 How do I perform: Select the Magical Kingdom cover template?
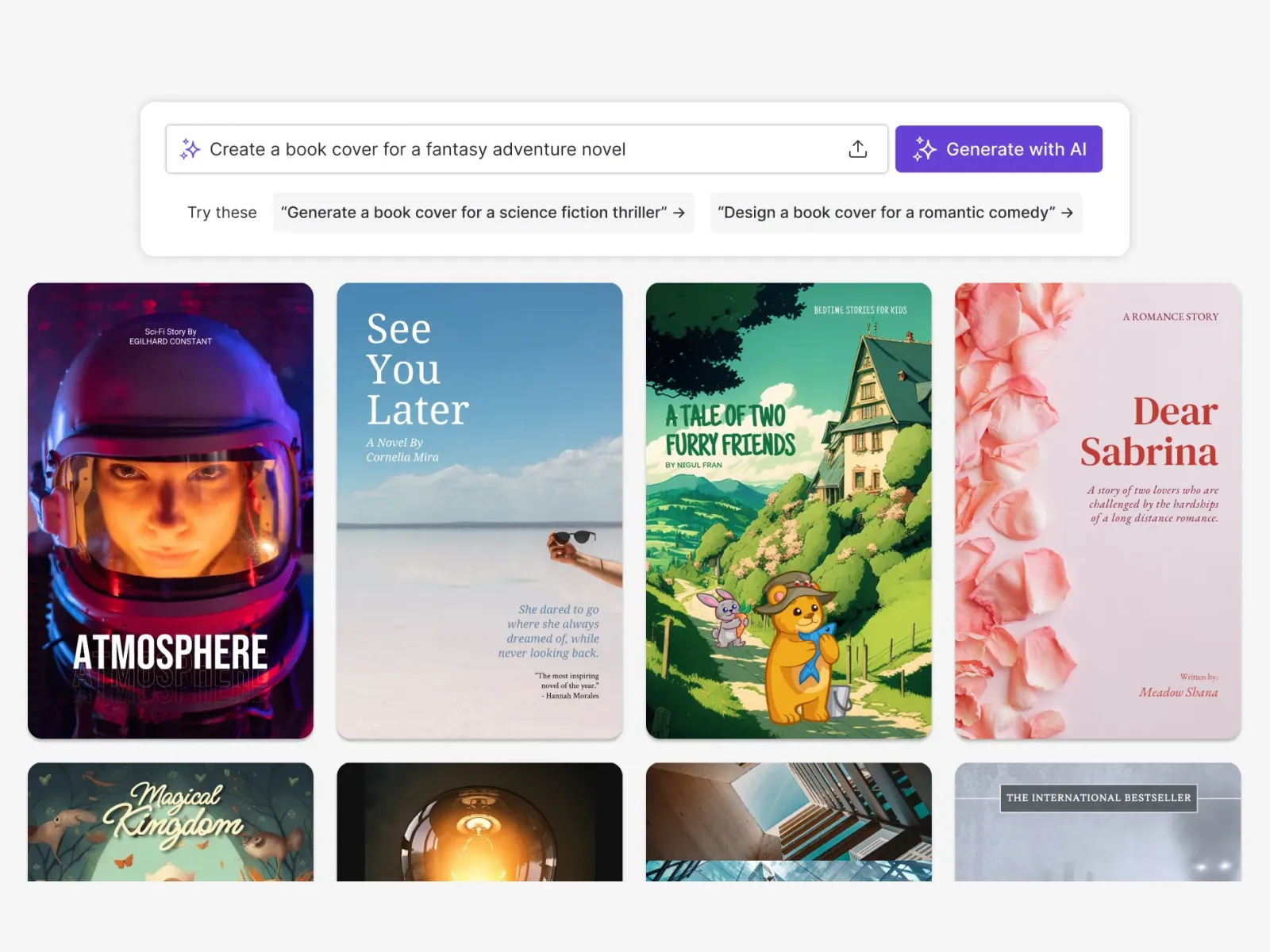[171, 822]
